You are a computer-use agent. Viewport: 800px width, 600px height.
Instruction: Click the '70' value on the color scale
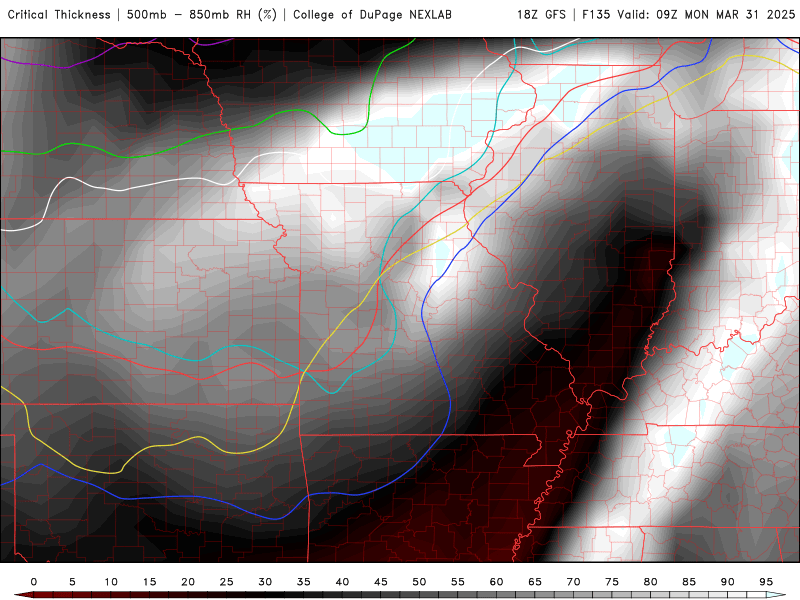click(573, 582)
